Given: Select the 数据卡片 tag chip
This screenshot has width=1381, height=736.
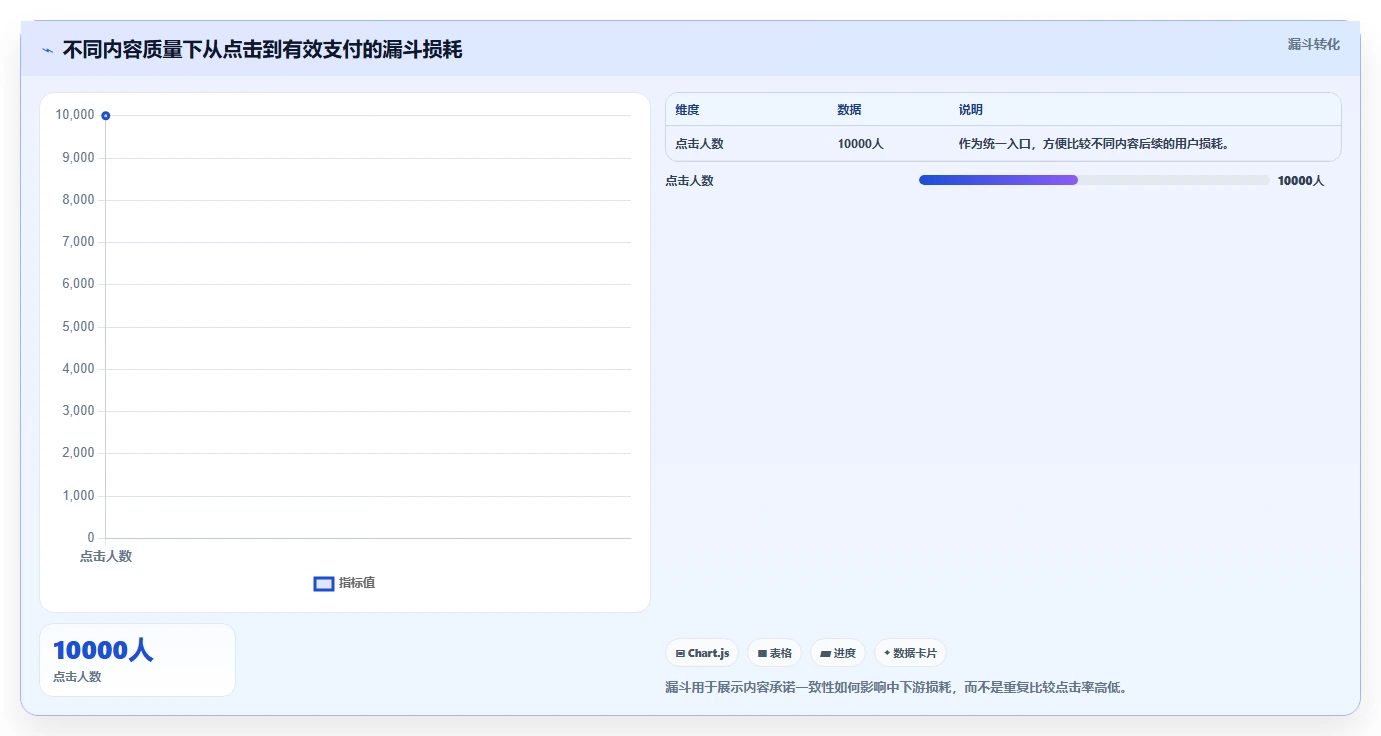Looking at the screenshot, I should pos(910,653).
